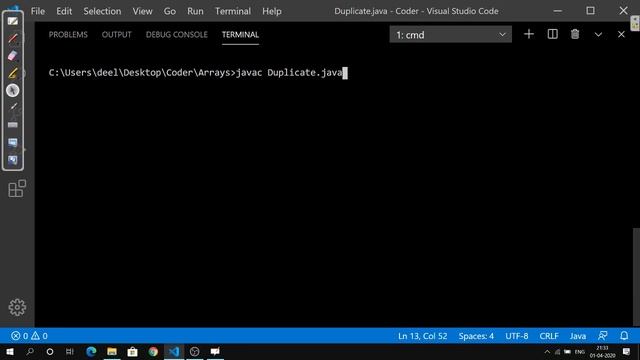640x360 pixels.
Task: Open the Selection menu
Action: [102, 11]
